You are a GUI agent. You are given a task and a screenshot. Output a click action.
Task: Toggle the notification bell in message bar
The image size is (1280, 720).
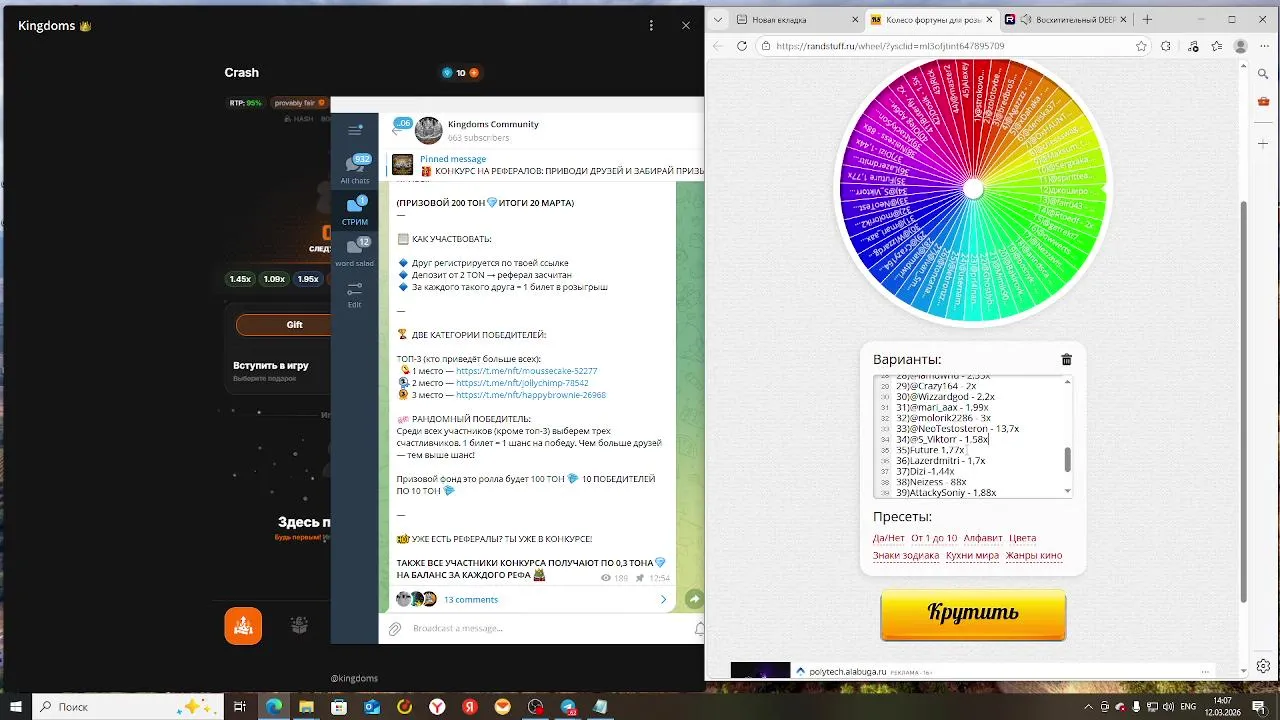pyautogui.click(x=699, y=629)
